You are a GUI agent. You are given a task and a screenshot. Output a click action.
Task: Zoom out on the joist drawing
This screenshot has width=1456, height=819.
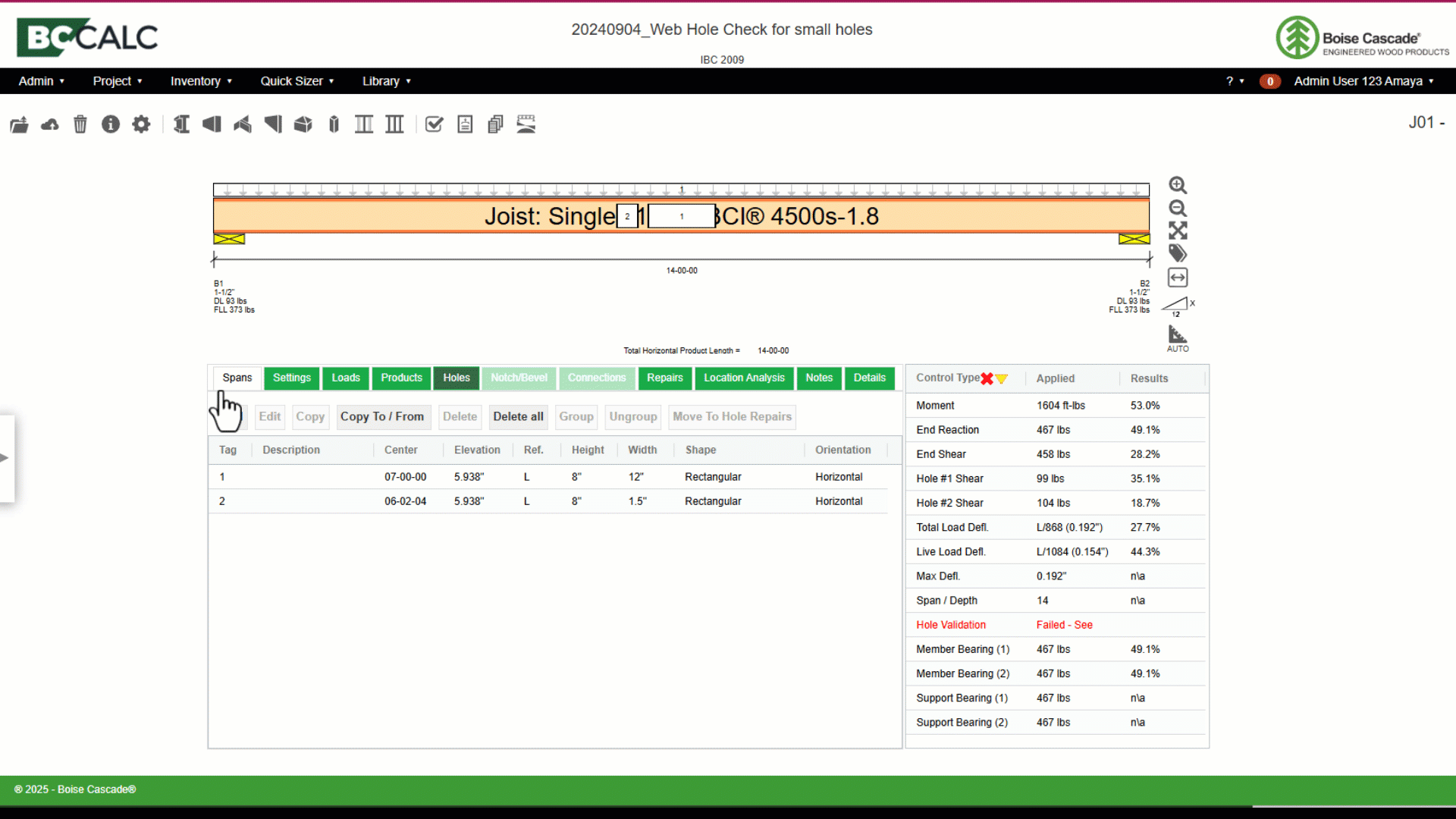pos(1178,209)
